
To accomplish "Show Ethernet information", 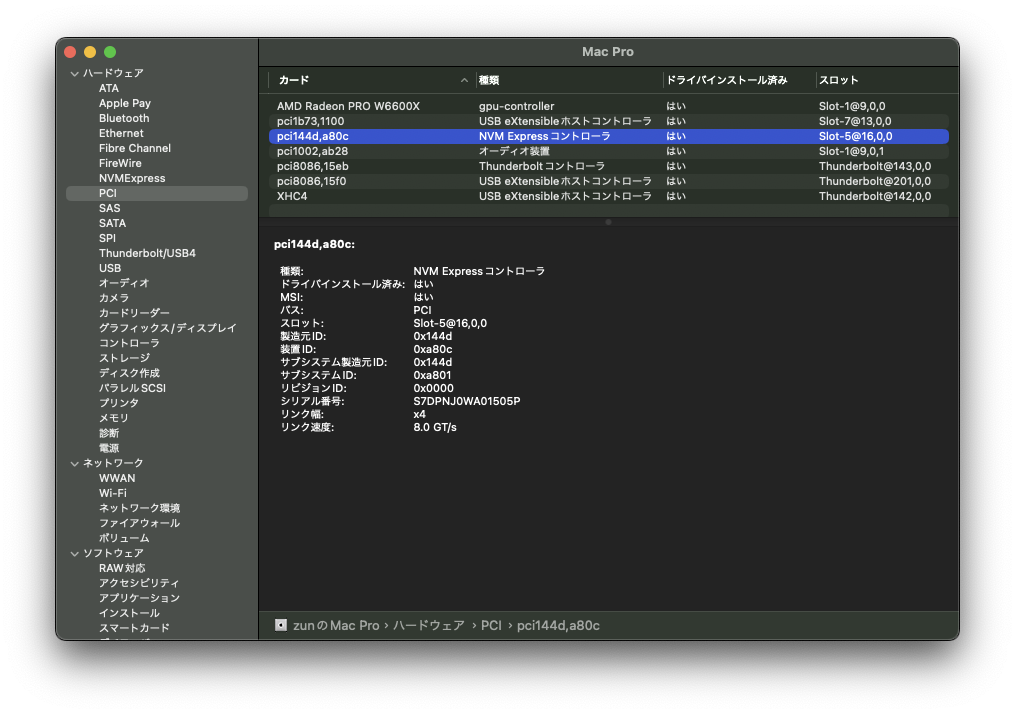I will 121,133.
